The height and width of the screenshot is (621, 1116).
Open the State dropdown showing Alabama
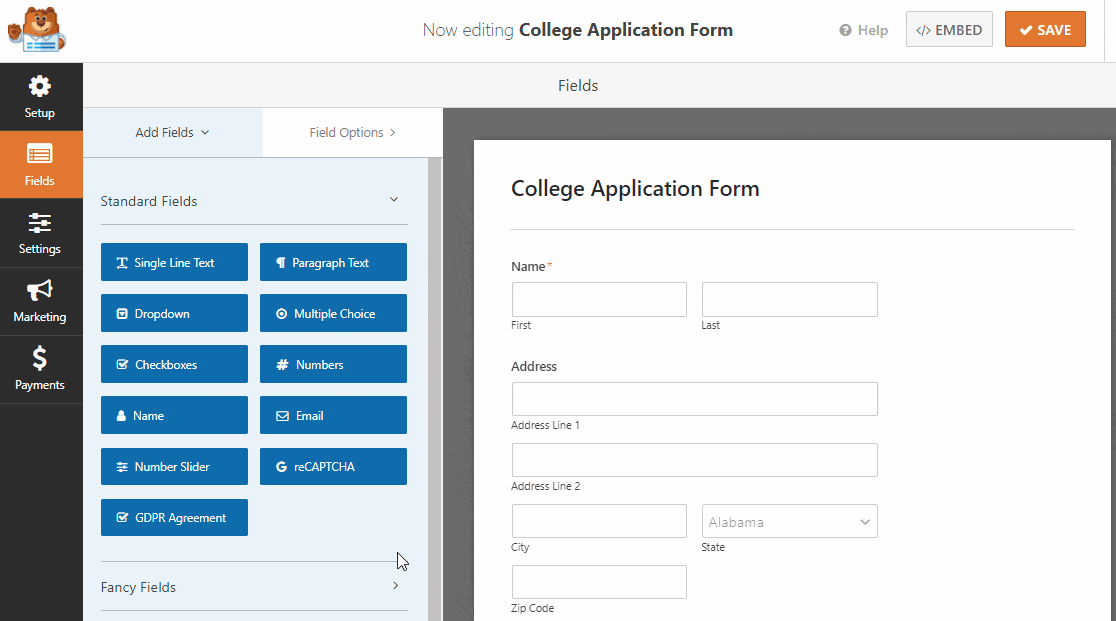[789, 521]
